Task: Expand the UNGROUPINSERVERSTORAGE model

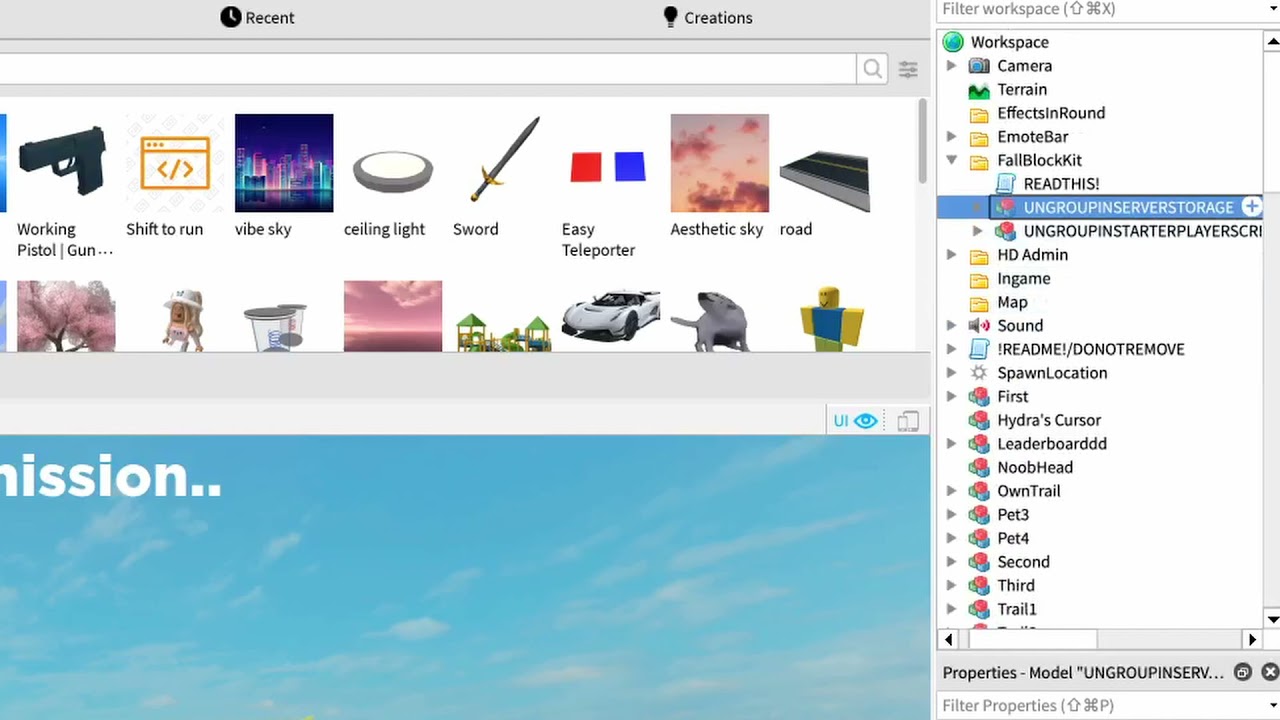Action: pyautogui.click(x=977, y=207)
